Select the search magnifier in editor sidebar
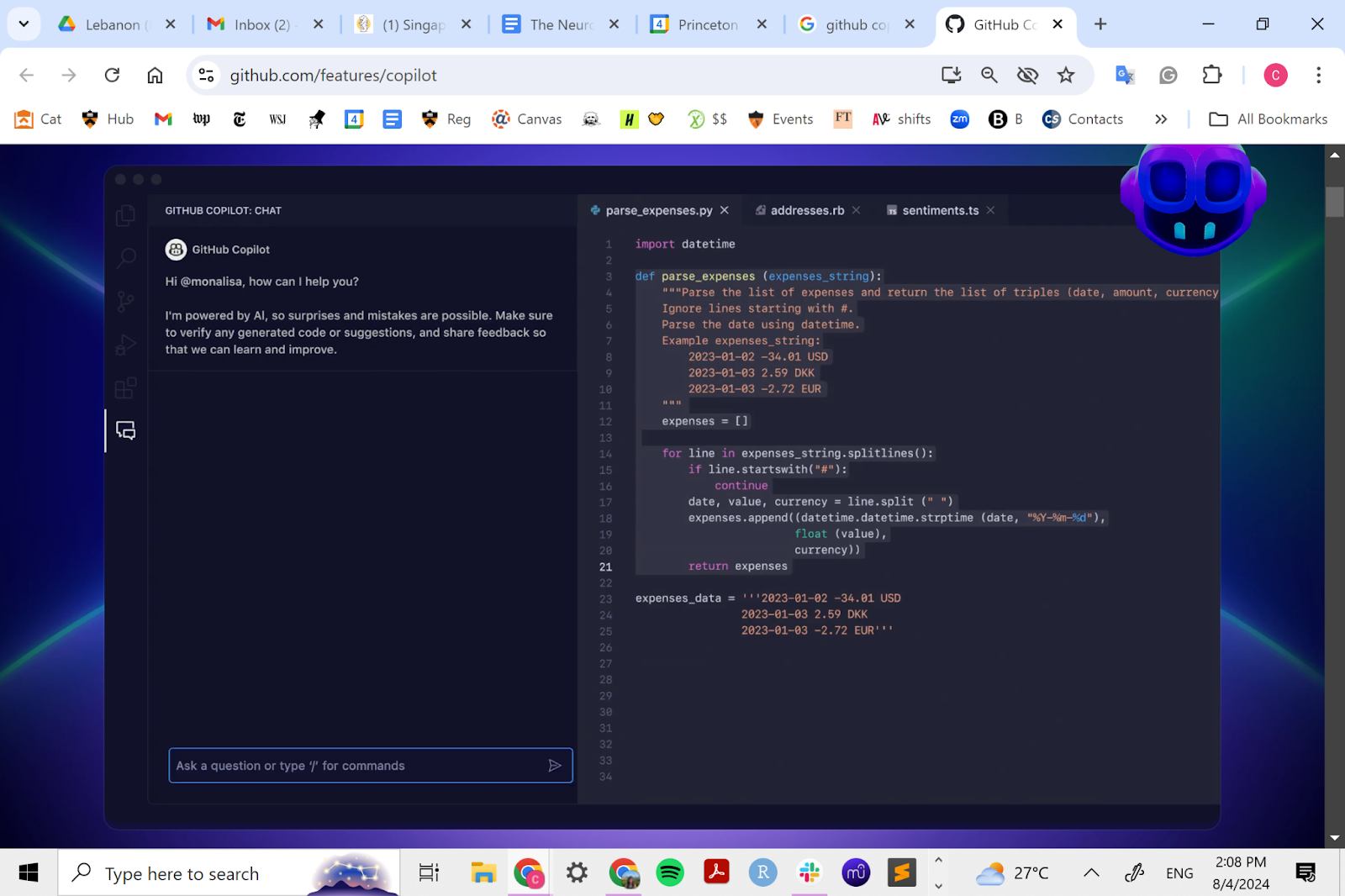Viewport: 1345px width, 896px height. pyautogui.click(x=126, y=258)
